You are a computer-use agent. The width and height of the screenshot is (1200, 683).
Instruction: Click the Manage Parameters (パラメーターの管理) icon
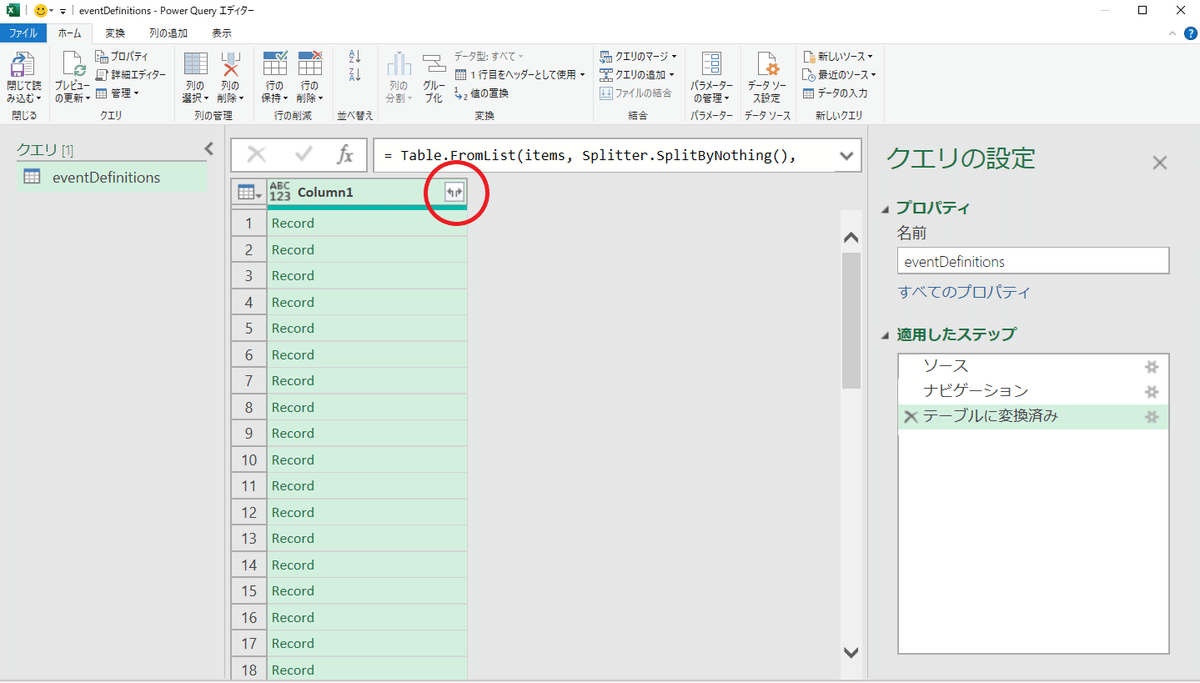click(x=712, y=65)
